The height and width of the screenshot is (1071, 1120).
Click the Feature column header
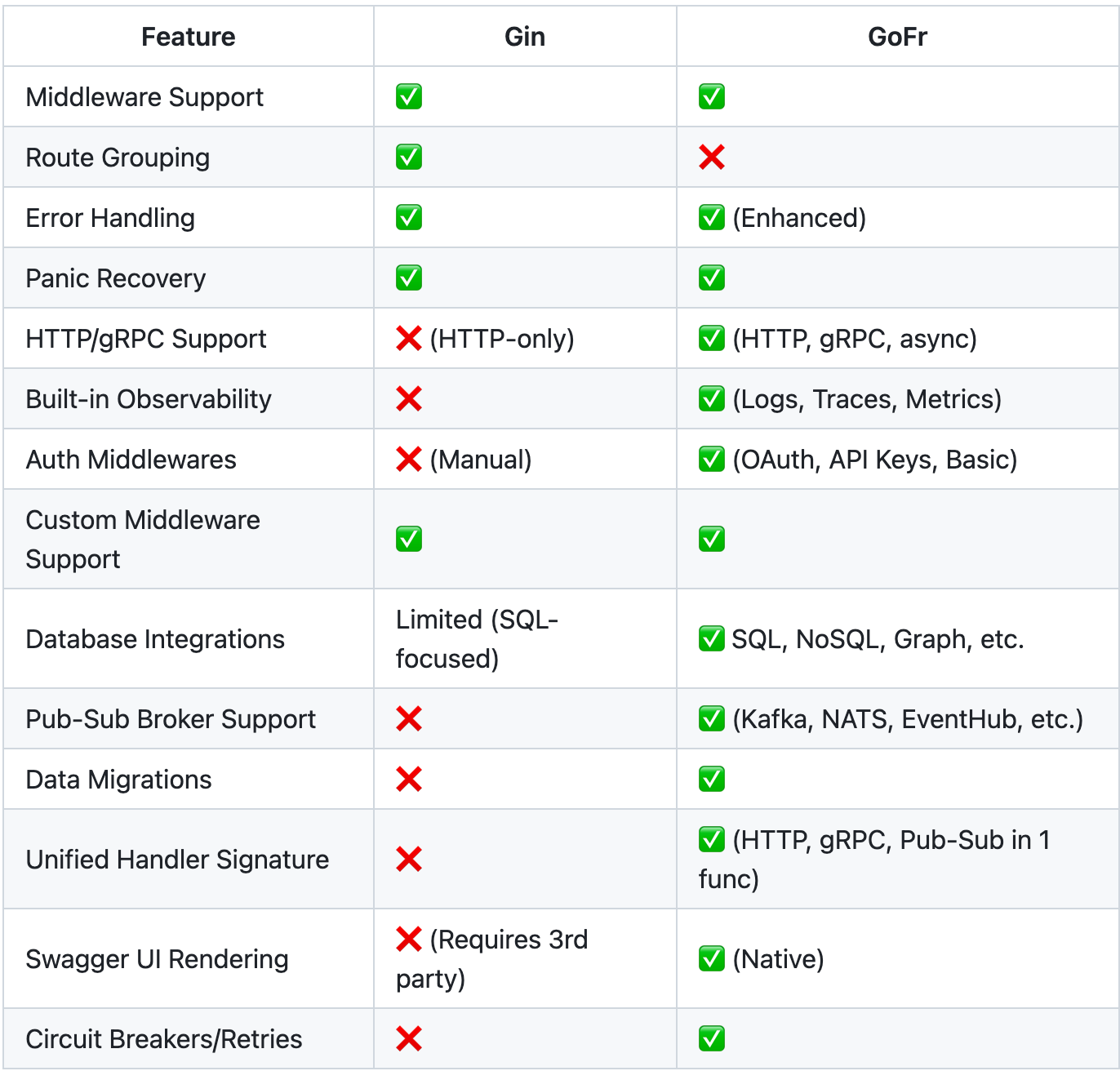click(189, 37)
